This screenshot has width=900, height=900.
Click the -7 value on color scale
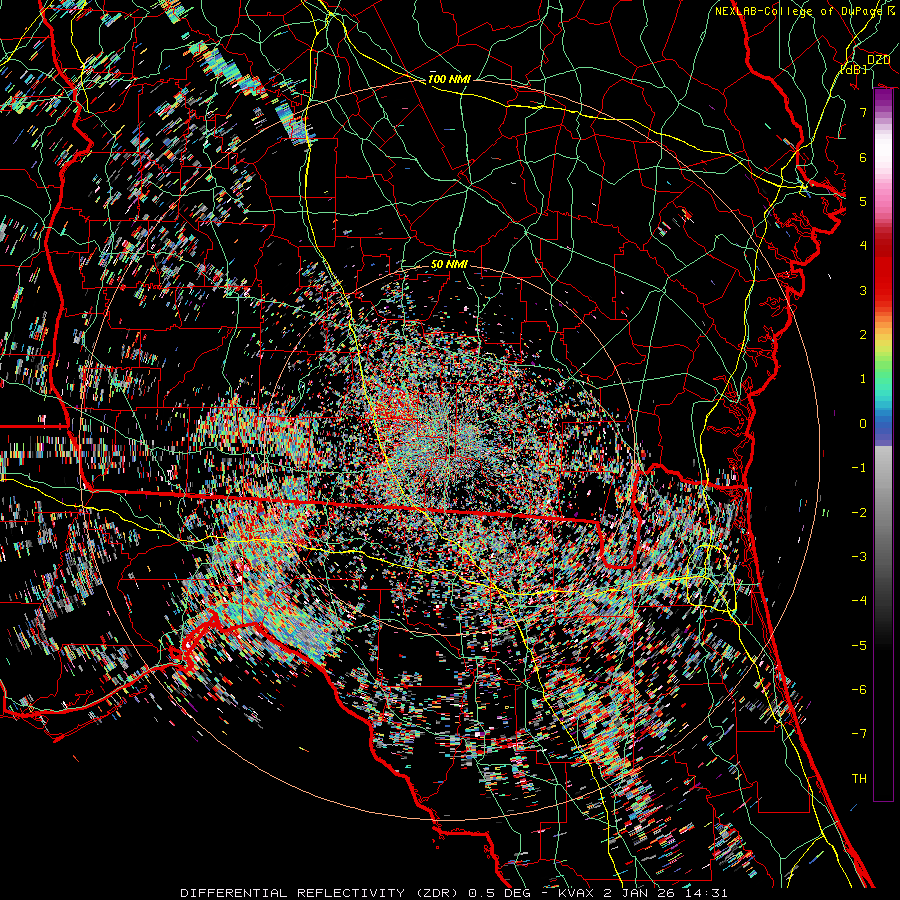point(859,734)
